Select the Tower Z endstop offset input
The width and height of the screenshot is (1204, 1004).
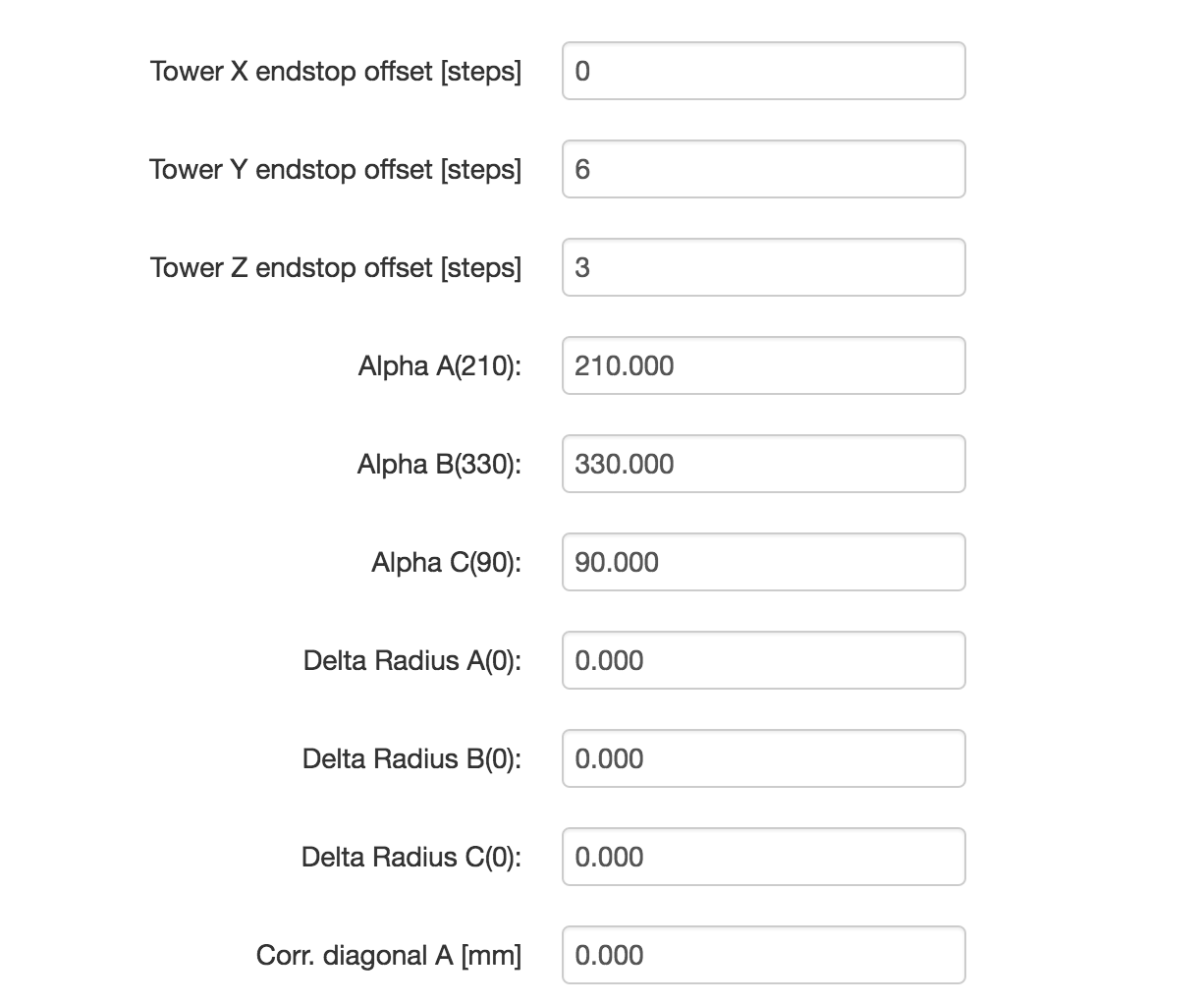(x=763, y=267)
